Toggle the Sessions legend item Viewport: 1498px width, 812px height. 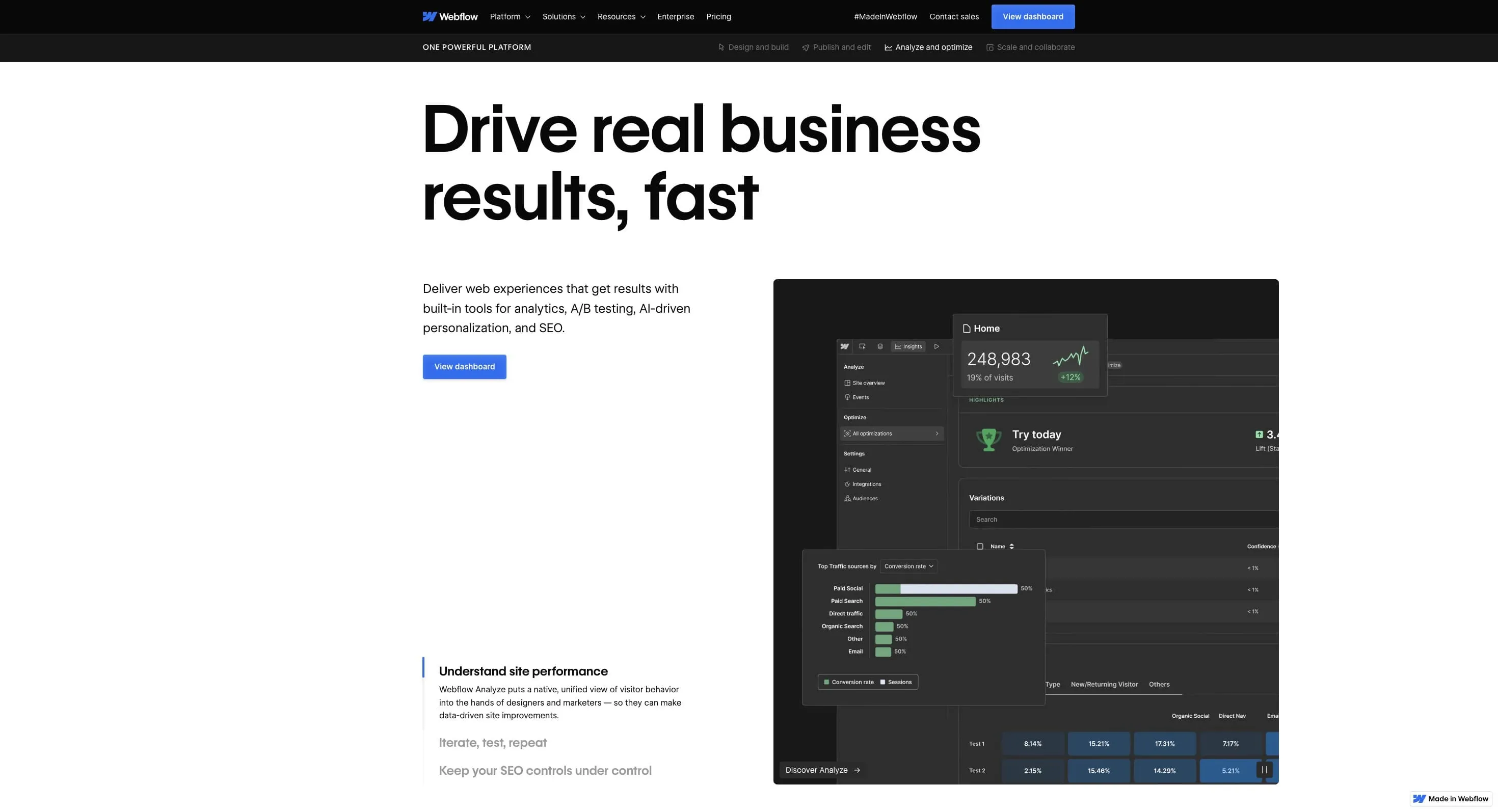click(x=896, y=683)
